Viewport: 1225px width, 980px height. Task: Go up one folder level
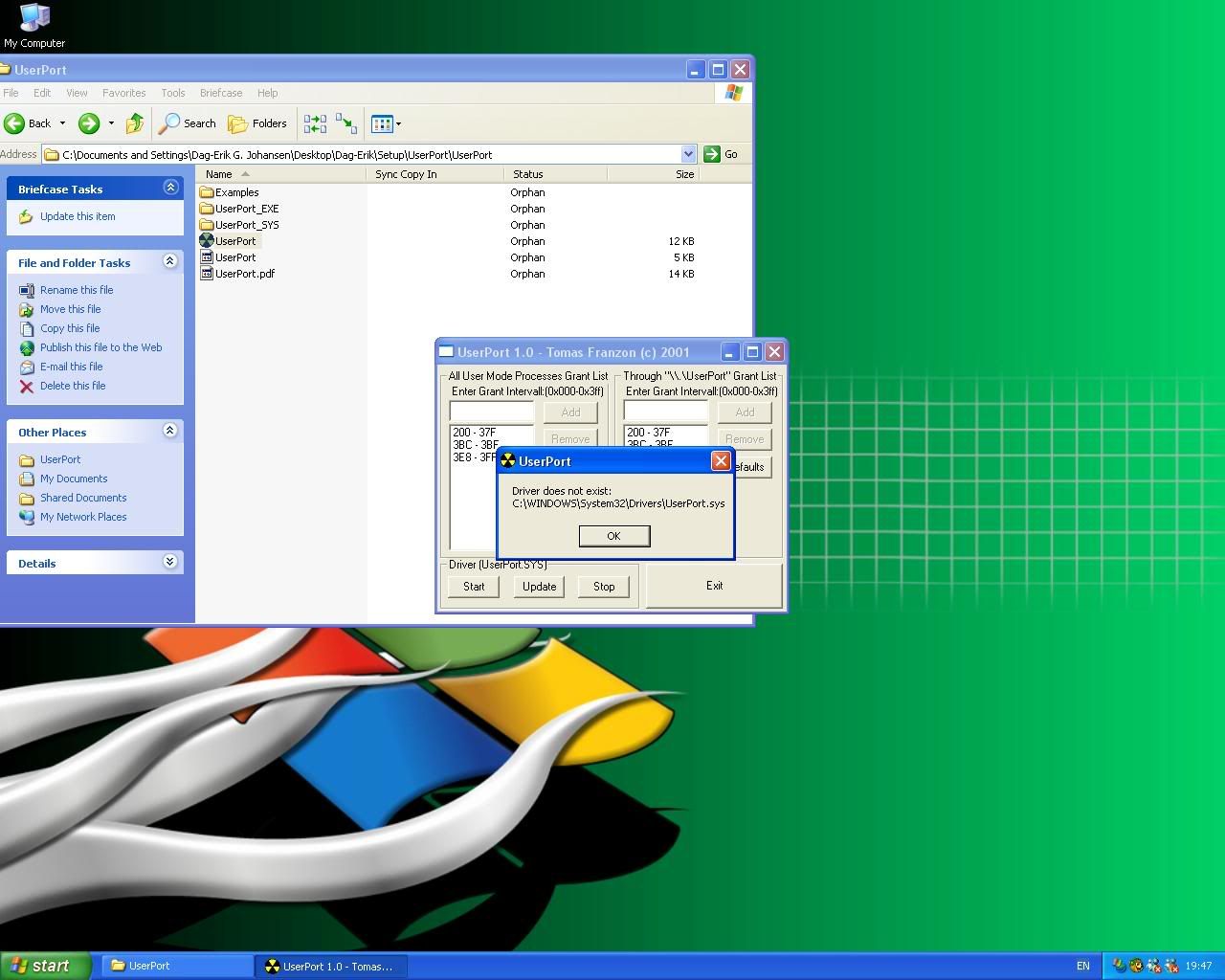coord(135,123)
